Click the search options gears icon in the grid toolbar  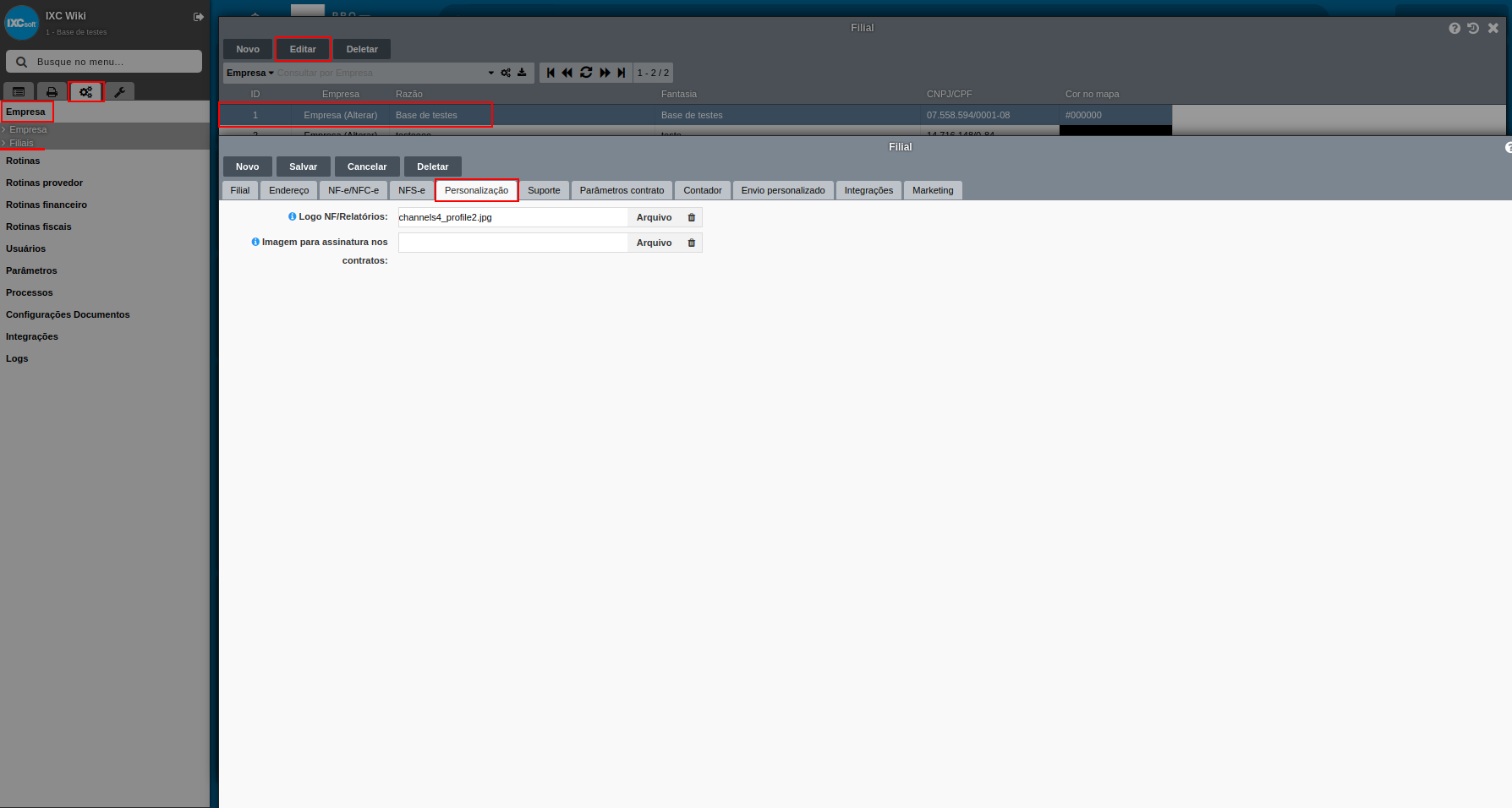tap(506, 73)
